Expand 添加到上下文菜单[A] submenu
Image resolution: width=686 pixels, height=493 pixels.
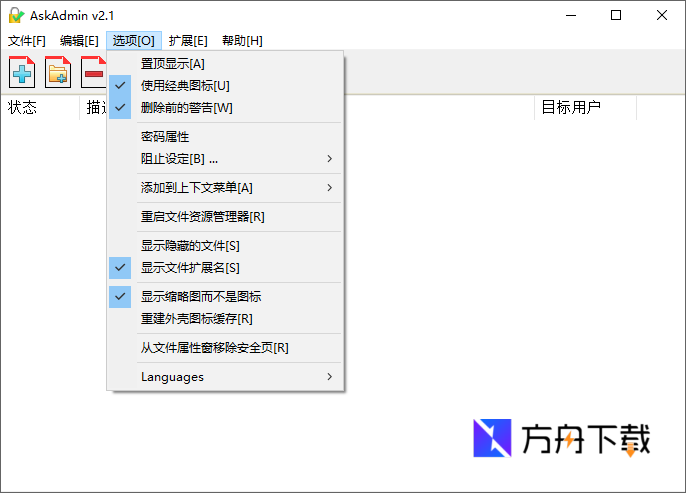point(225,188)
